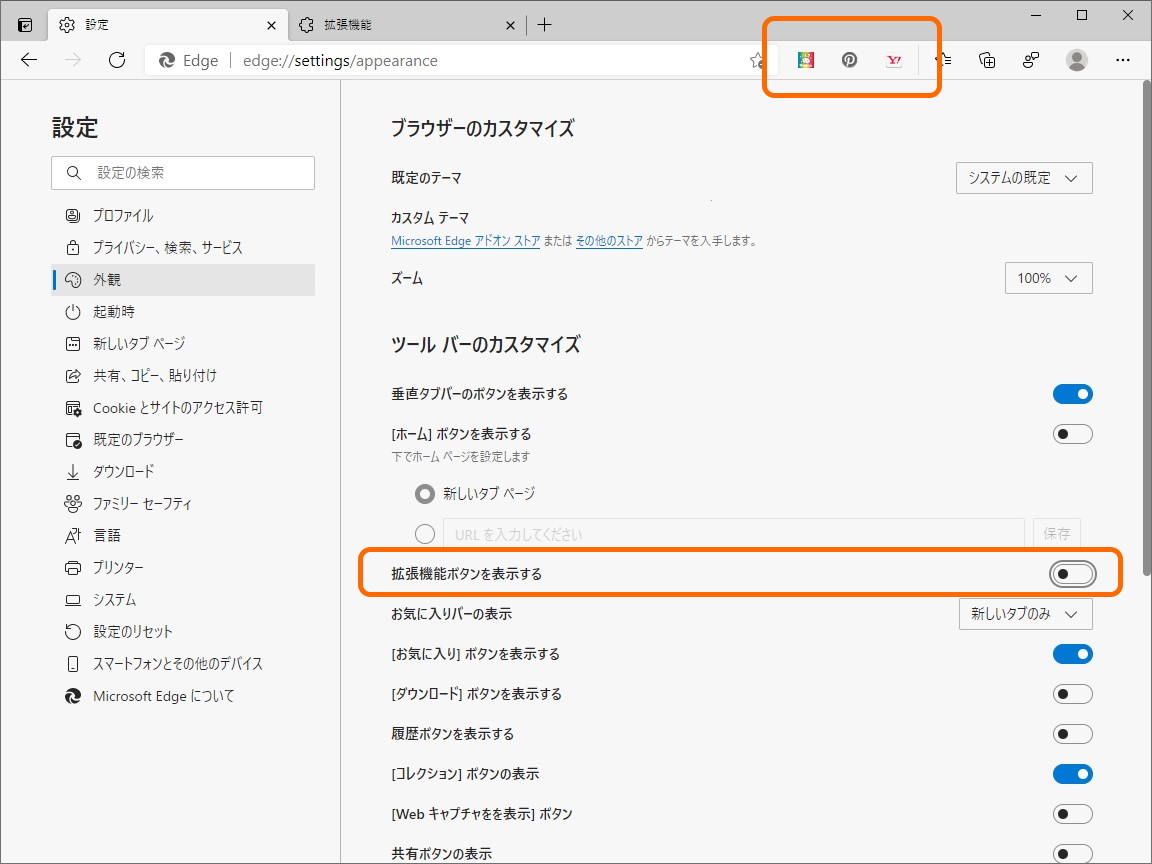Open the お気に入りバーの表示 dropdown
Viewport: 1152px width, 864px height.
[1025, 613]
